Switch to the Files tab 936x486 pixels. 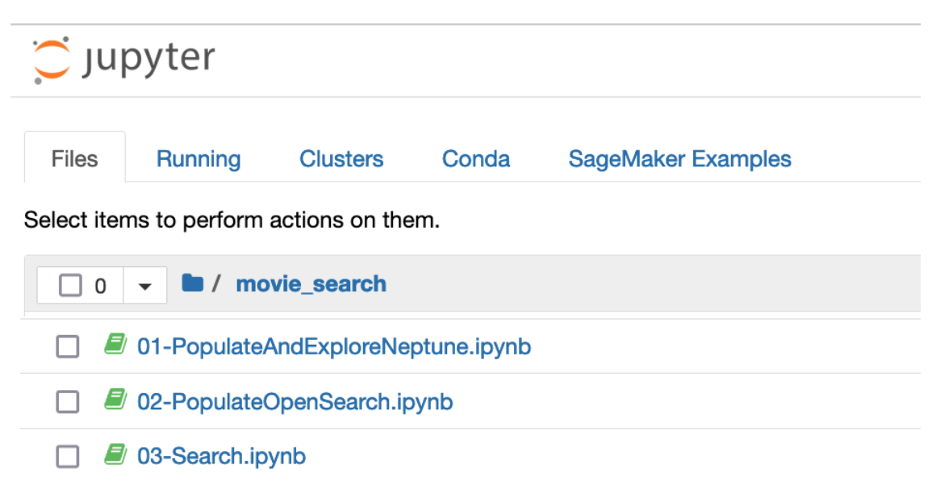click(75, 159)
